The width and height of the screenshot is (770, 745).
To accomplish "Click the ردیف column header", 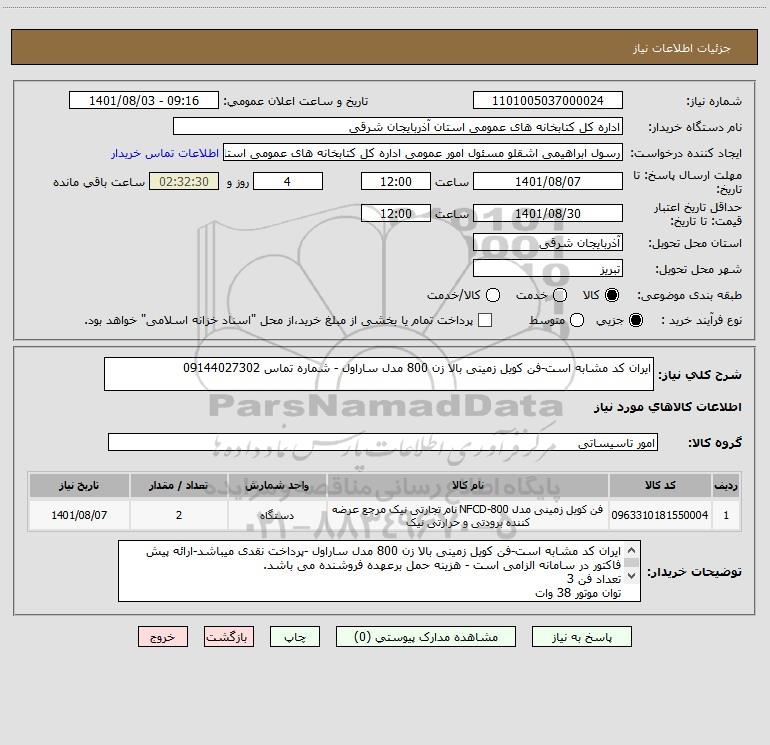I will click(726, 485).
